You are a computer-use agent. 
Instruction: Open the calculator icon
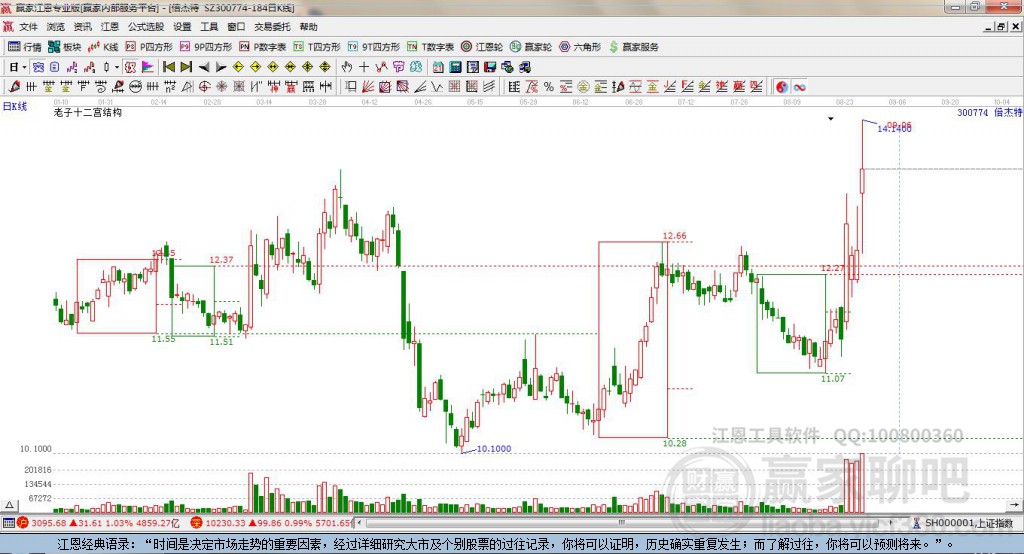point(455,67)
